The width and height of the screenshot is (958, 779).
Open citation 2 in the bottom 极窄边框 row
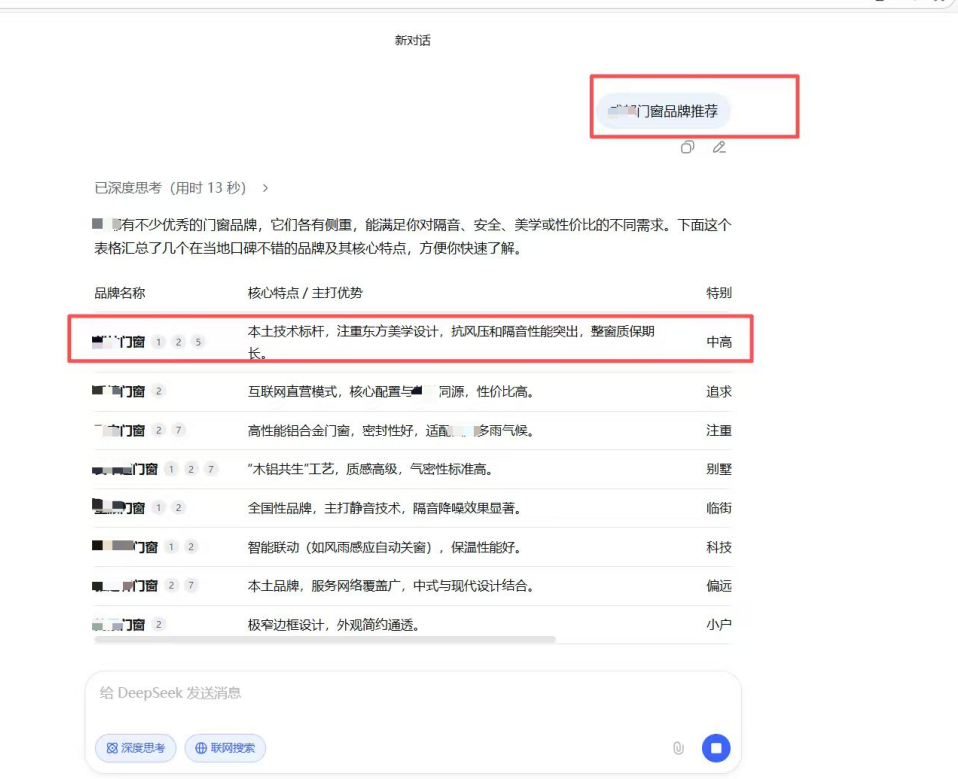160,622
